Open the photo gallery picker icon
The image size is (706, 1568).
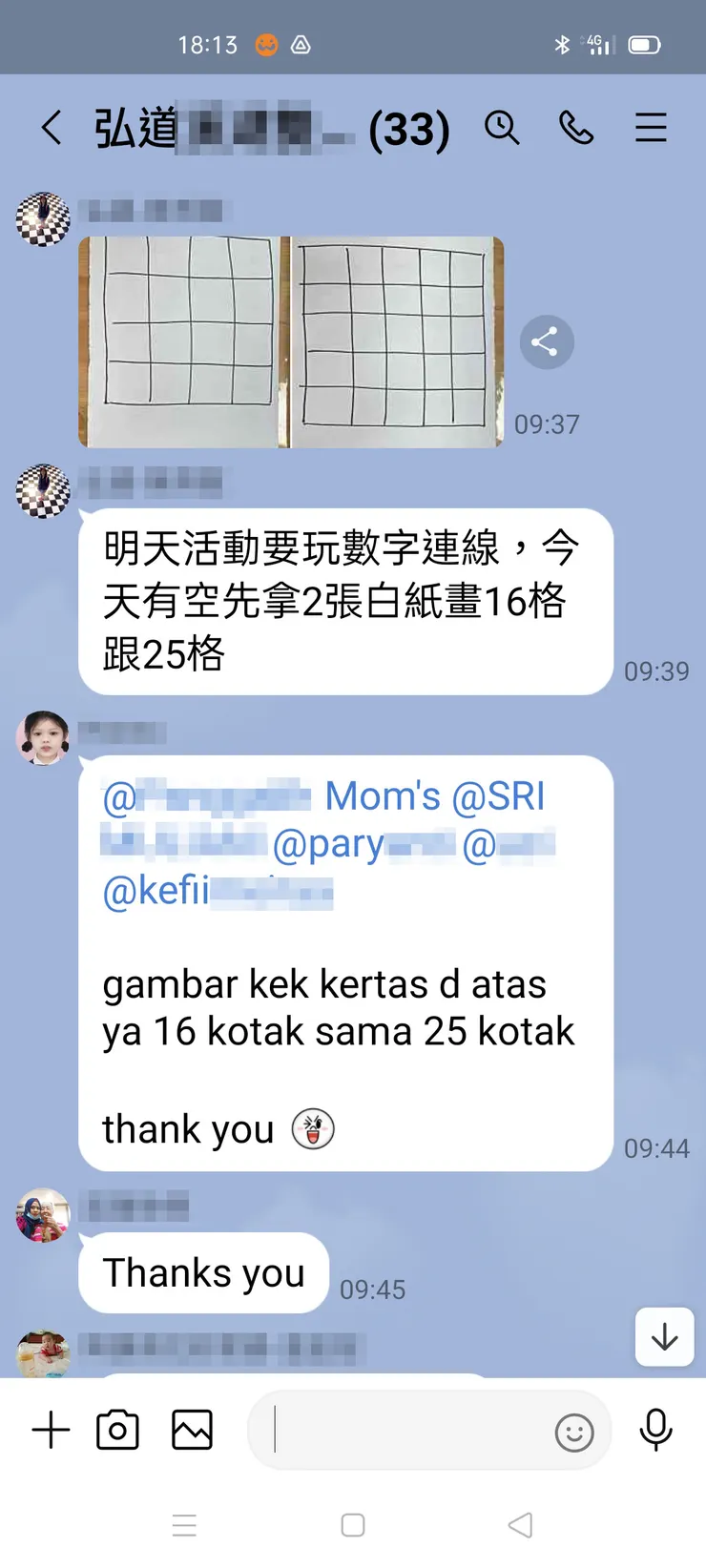point(192,1431)
